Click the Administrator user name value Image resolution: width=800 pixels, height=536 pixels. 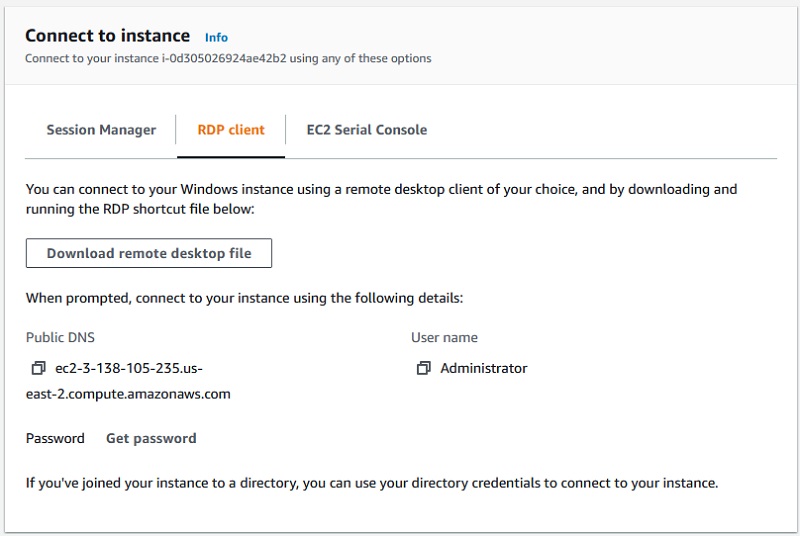click(x=483, y=368)
